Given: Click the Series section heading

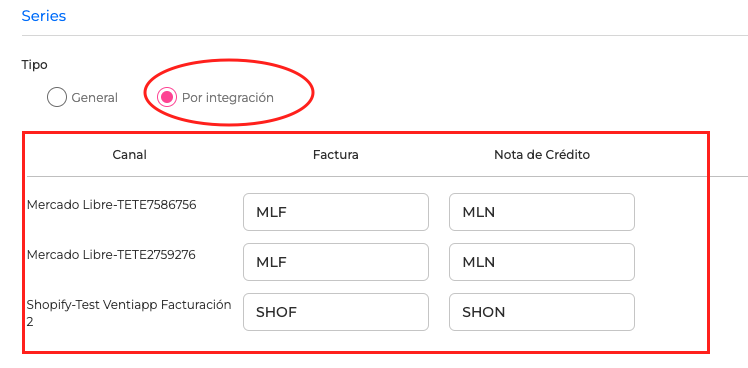Looking at the screenshot, I should pyautogui.click(x=44, y=16).
